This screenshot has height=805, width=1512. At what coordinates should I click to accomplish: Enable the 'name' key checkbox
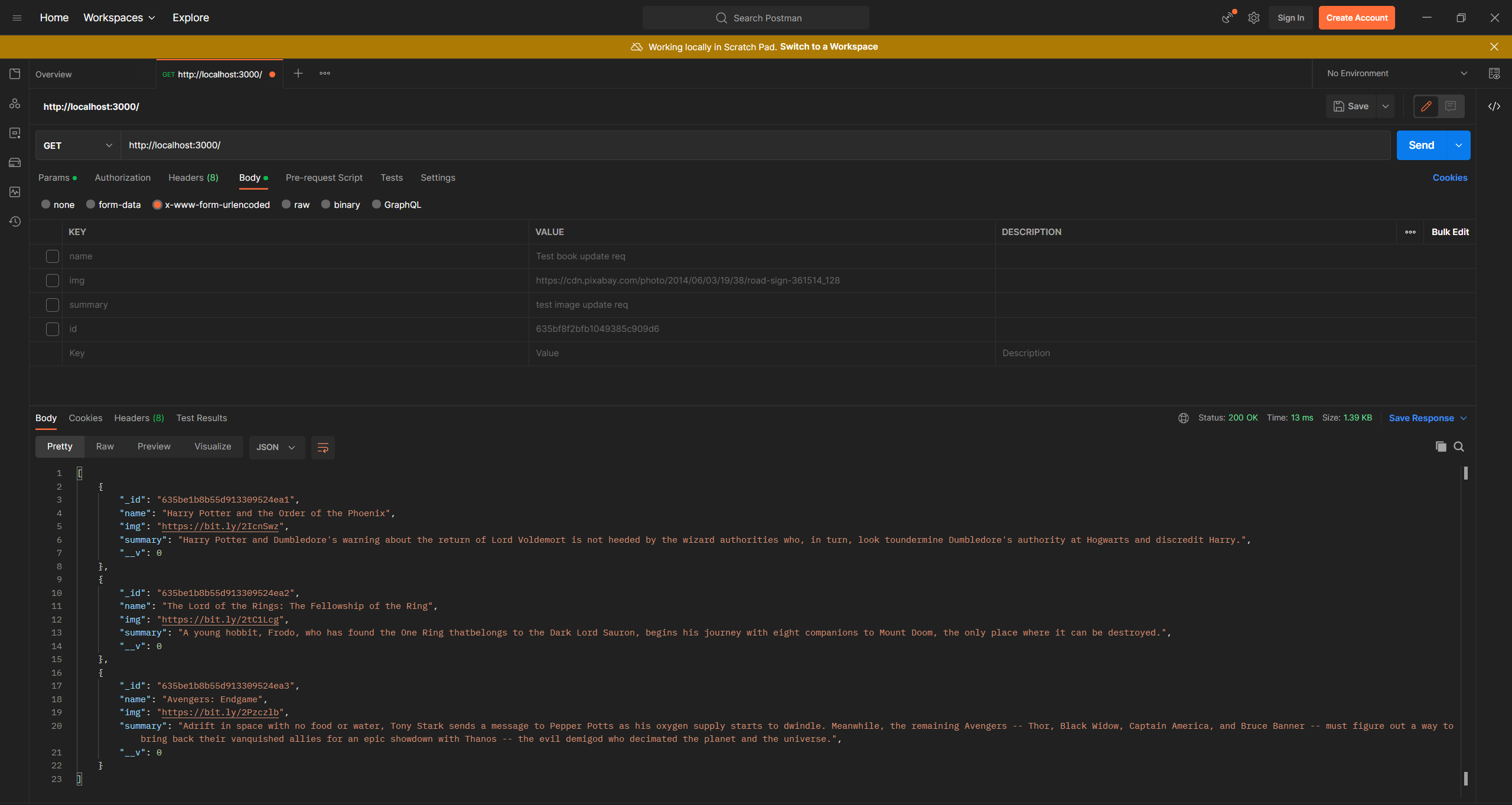point(53,256)
